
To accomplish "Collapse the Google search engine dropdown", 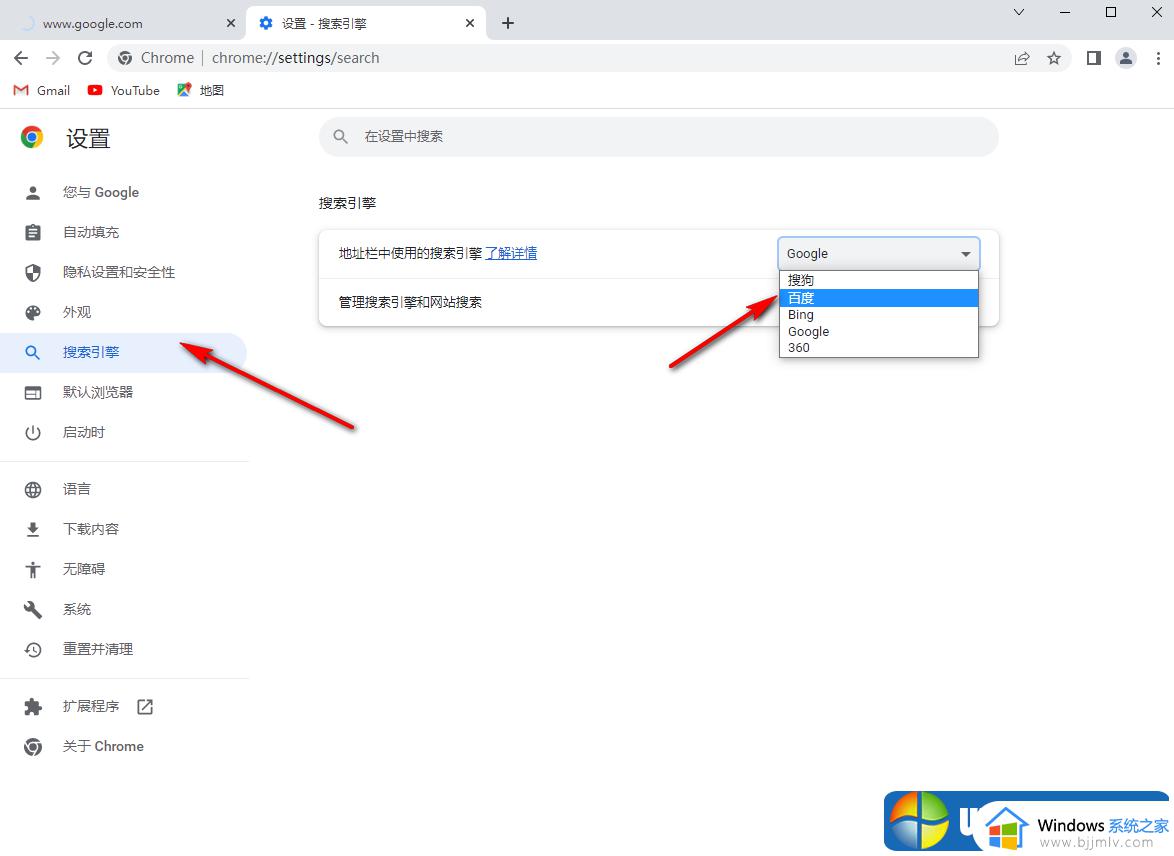I will click(x=878, y=254).
